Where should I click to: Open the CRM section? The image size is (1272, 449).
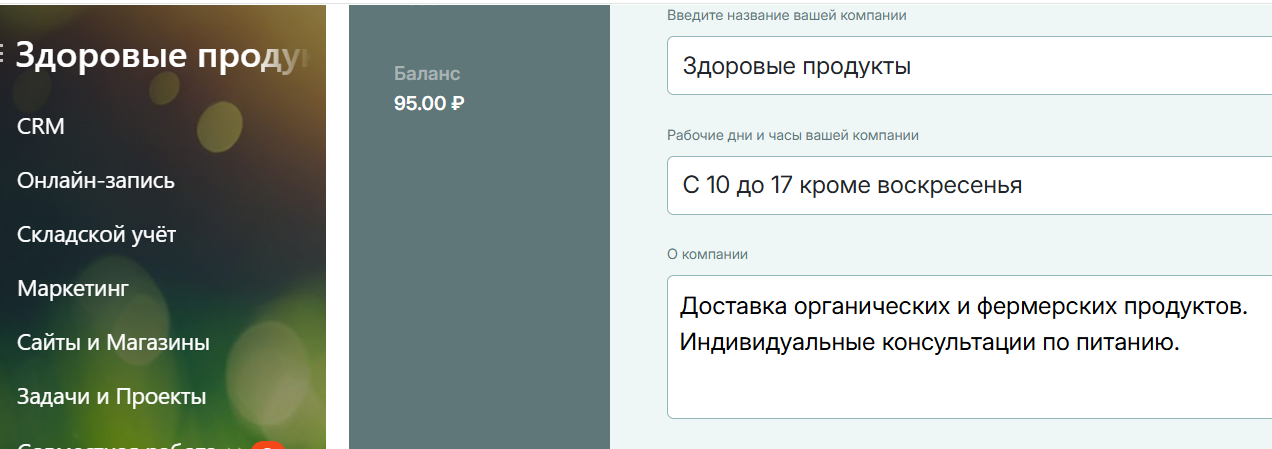tap(41, 127)
